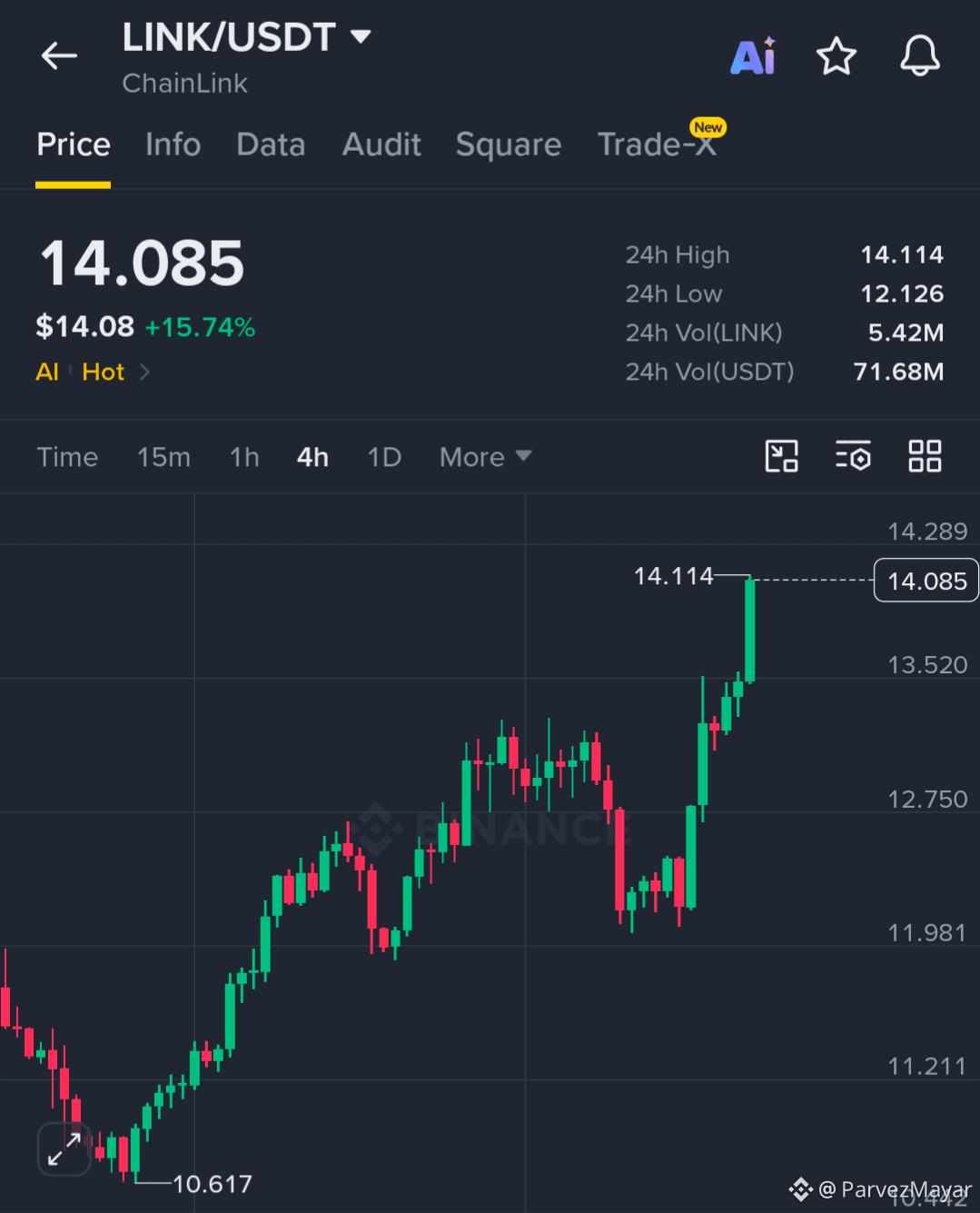Screen dimensions: 980x1213
Task: Tap the back arrow icon
Action: coord(59,56)
